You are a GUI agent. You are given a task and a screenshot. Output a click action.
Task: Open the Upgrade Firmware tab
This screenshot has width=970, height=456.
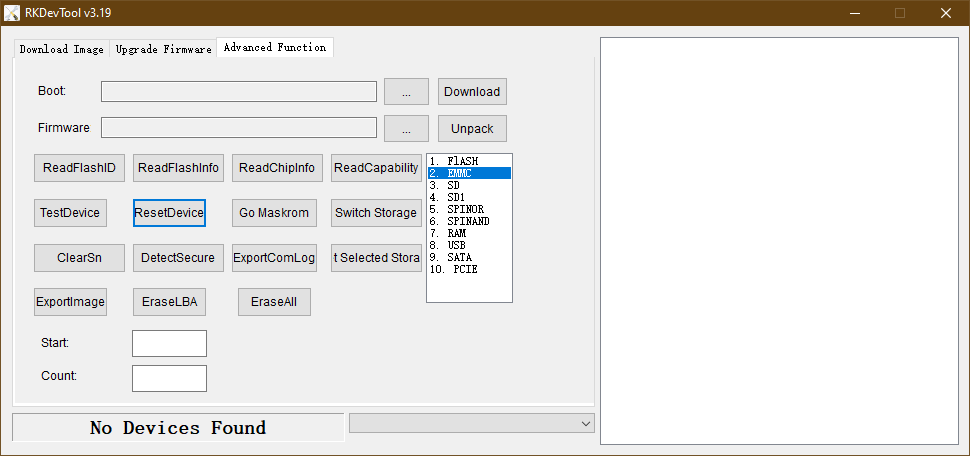(x=163, y=49)
